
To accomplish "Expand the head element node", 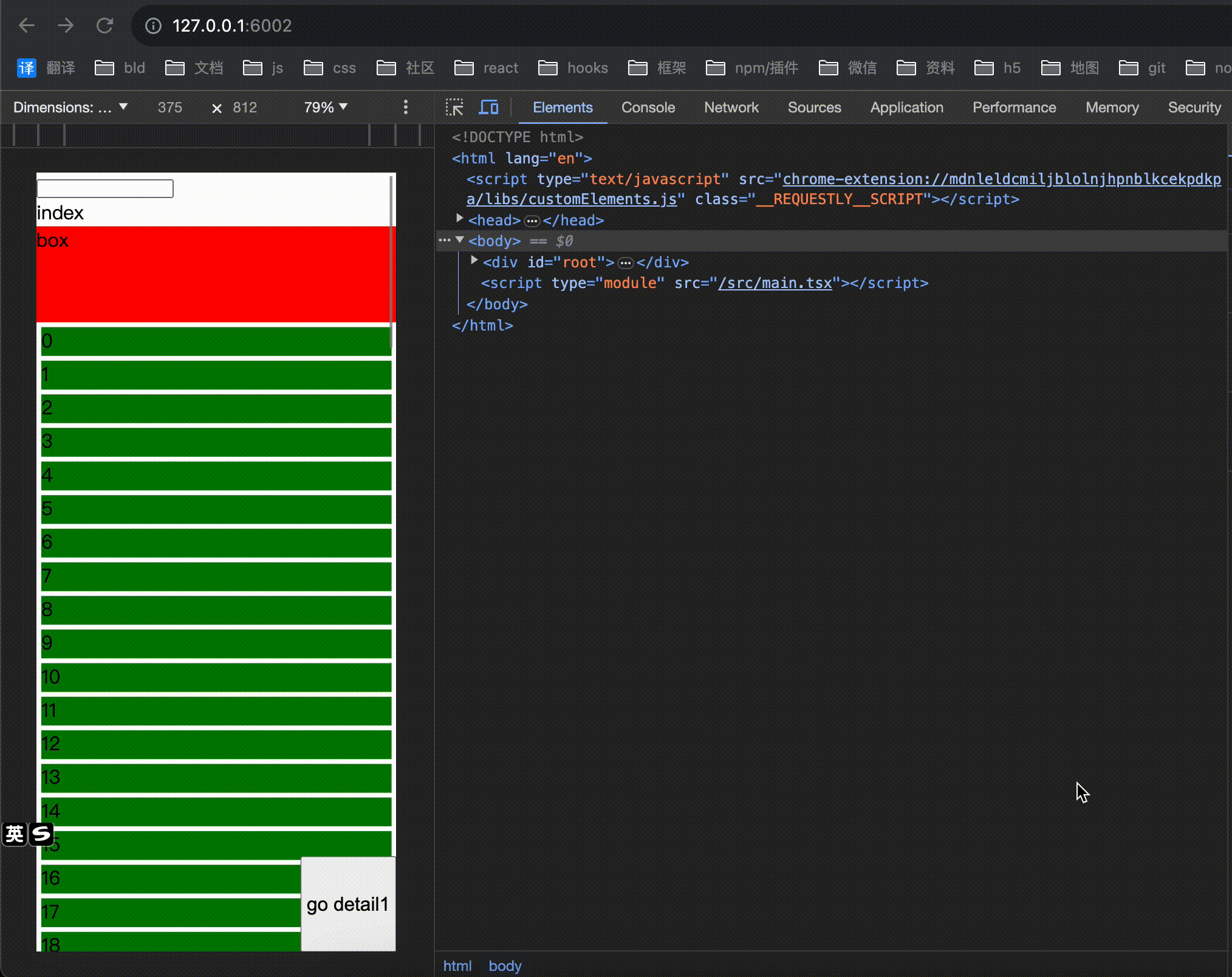I will point(460,218).
